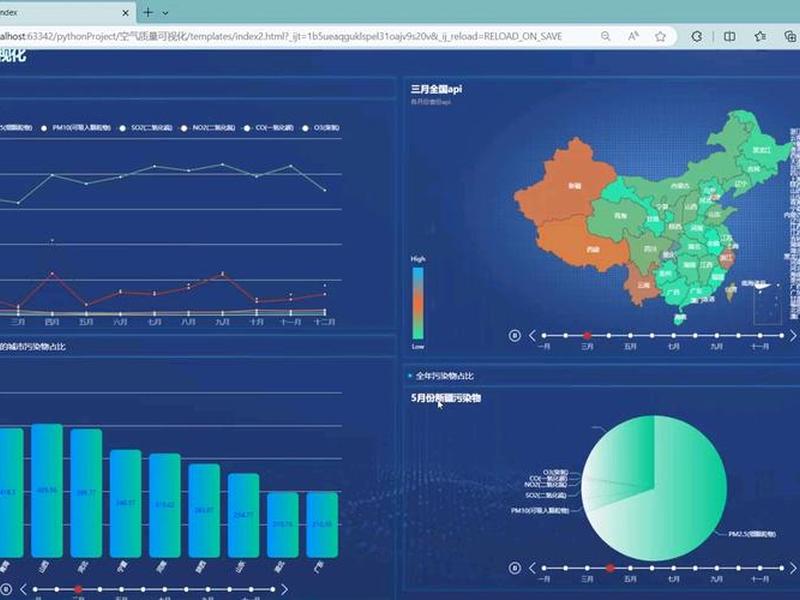The height and width of the screenshot is (600, 800).
Task: Click the 四川 province on the map
Action: click(649, 249)
